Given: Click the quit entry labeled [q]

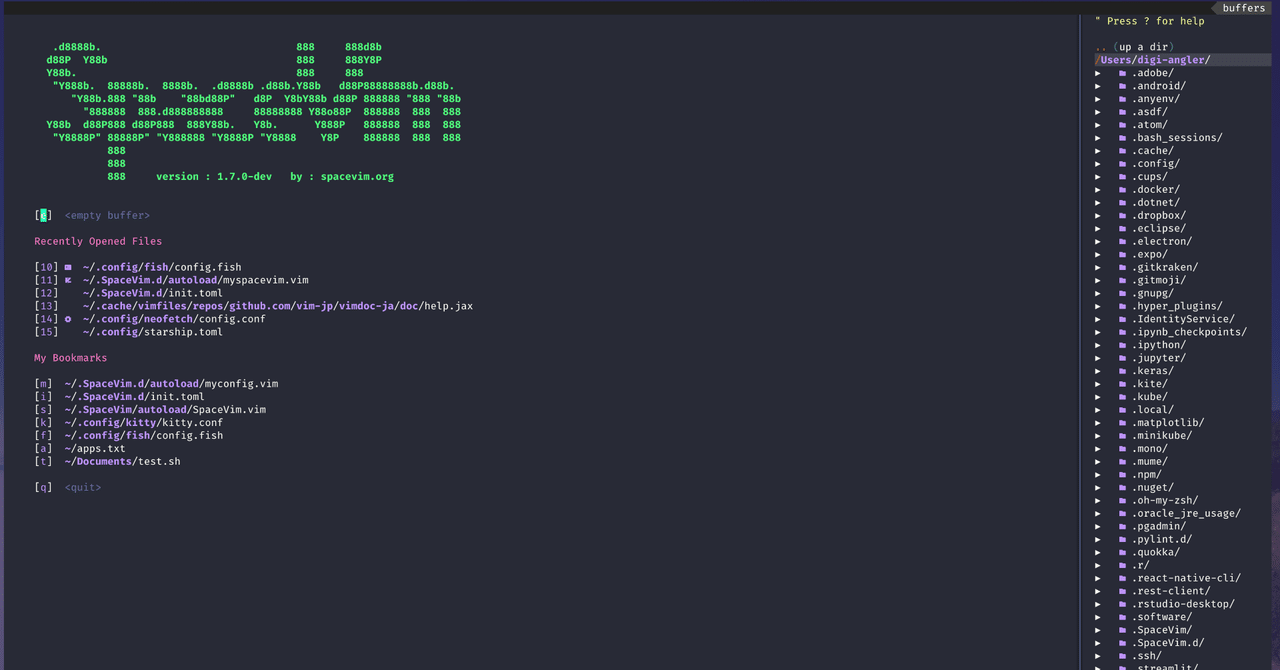Looking at the screenshot, I should point(83,487).
